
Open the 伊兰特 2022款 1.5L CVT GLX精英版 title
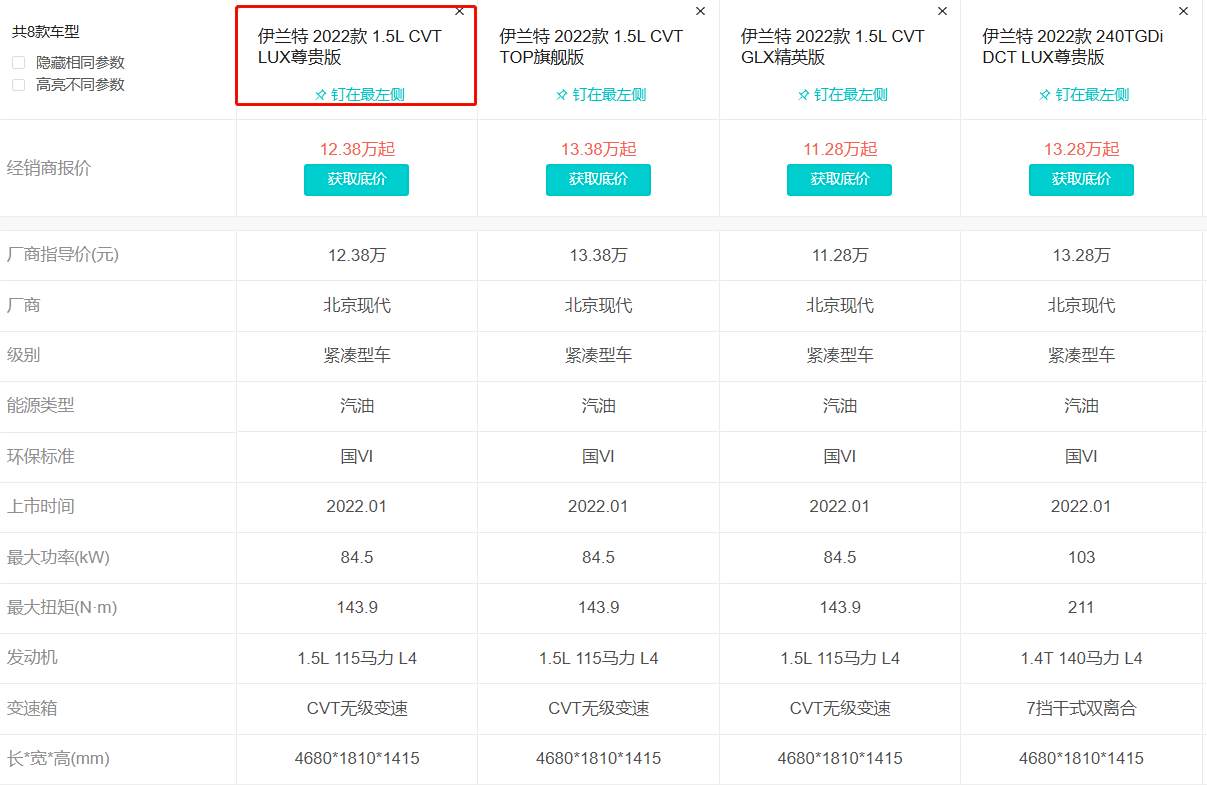pyautogui.click(x=833, y=47)
